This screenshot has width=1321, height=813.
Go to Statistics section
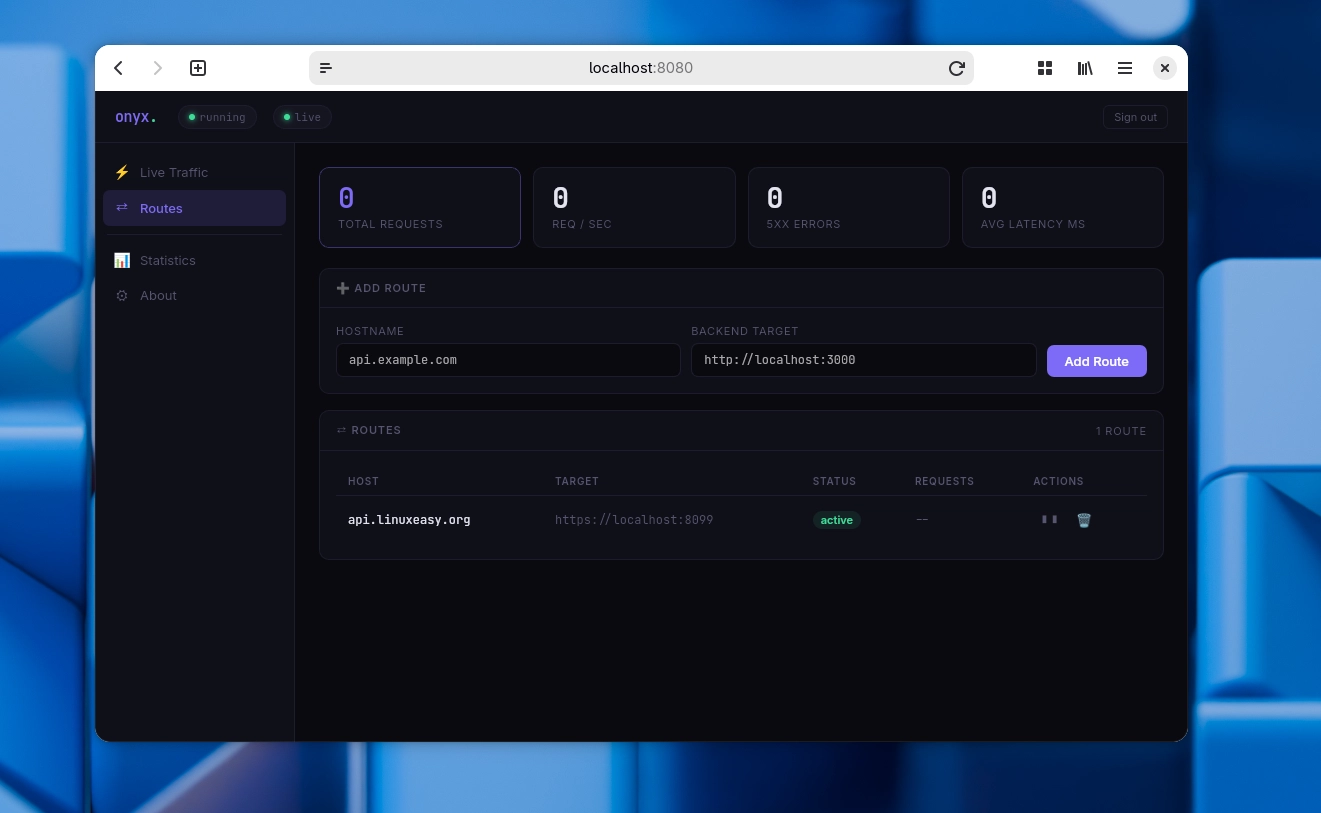point(167,260)
